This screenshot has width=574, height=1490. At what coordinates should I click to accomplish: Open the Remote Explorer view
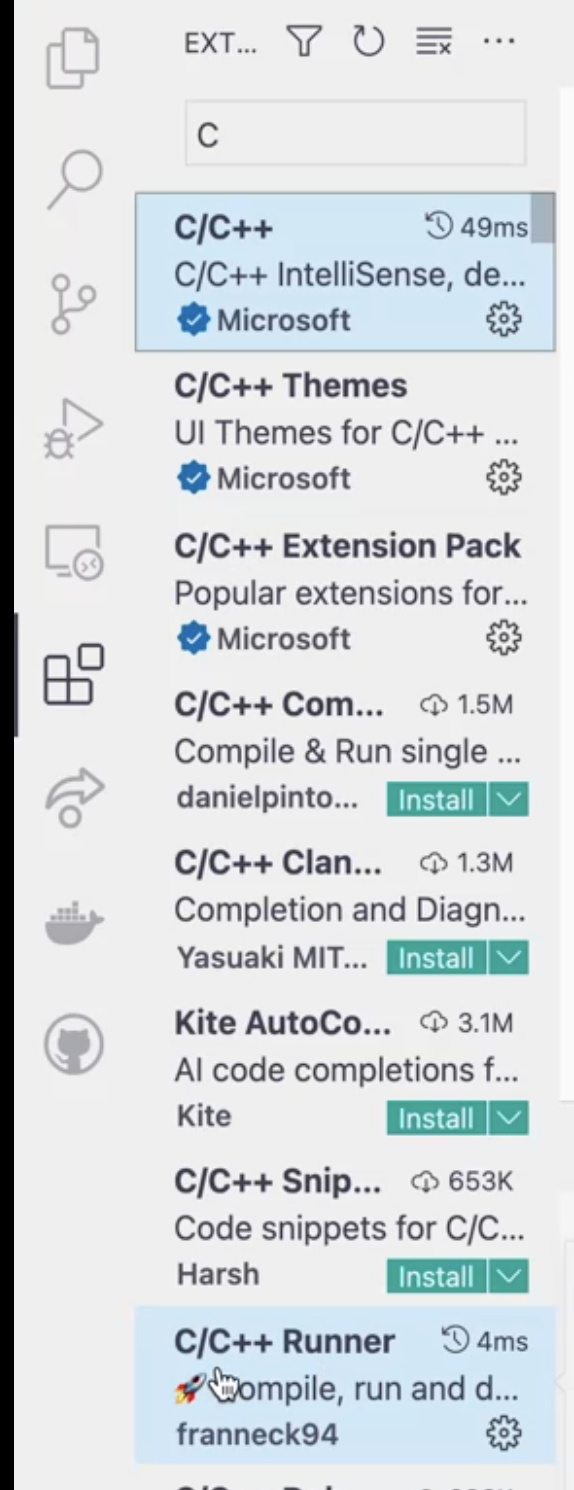click(74, 553)
